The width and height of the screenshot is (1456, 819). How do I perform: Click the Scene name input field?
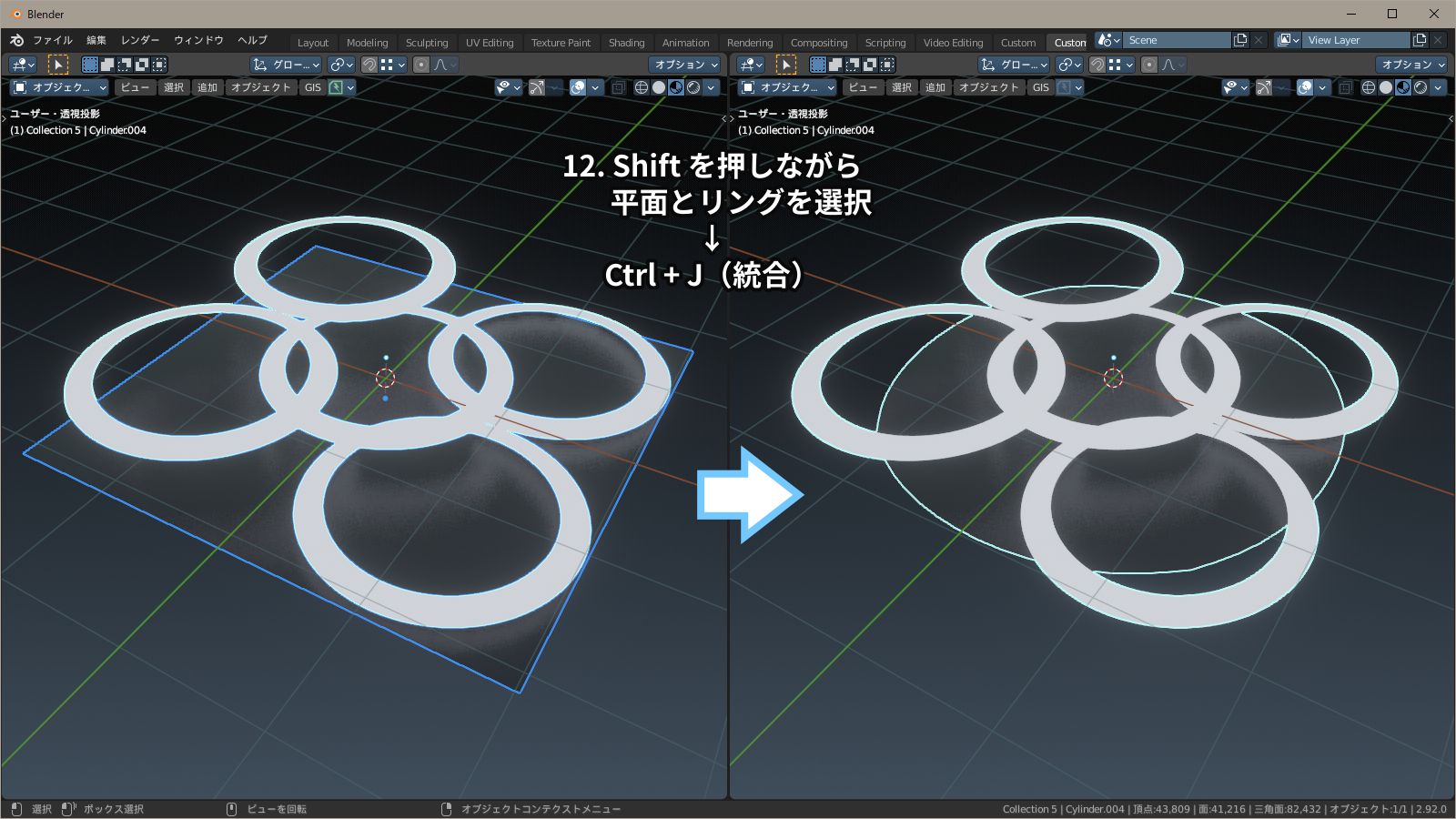click(1178, 40)
